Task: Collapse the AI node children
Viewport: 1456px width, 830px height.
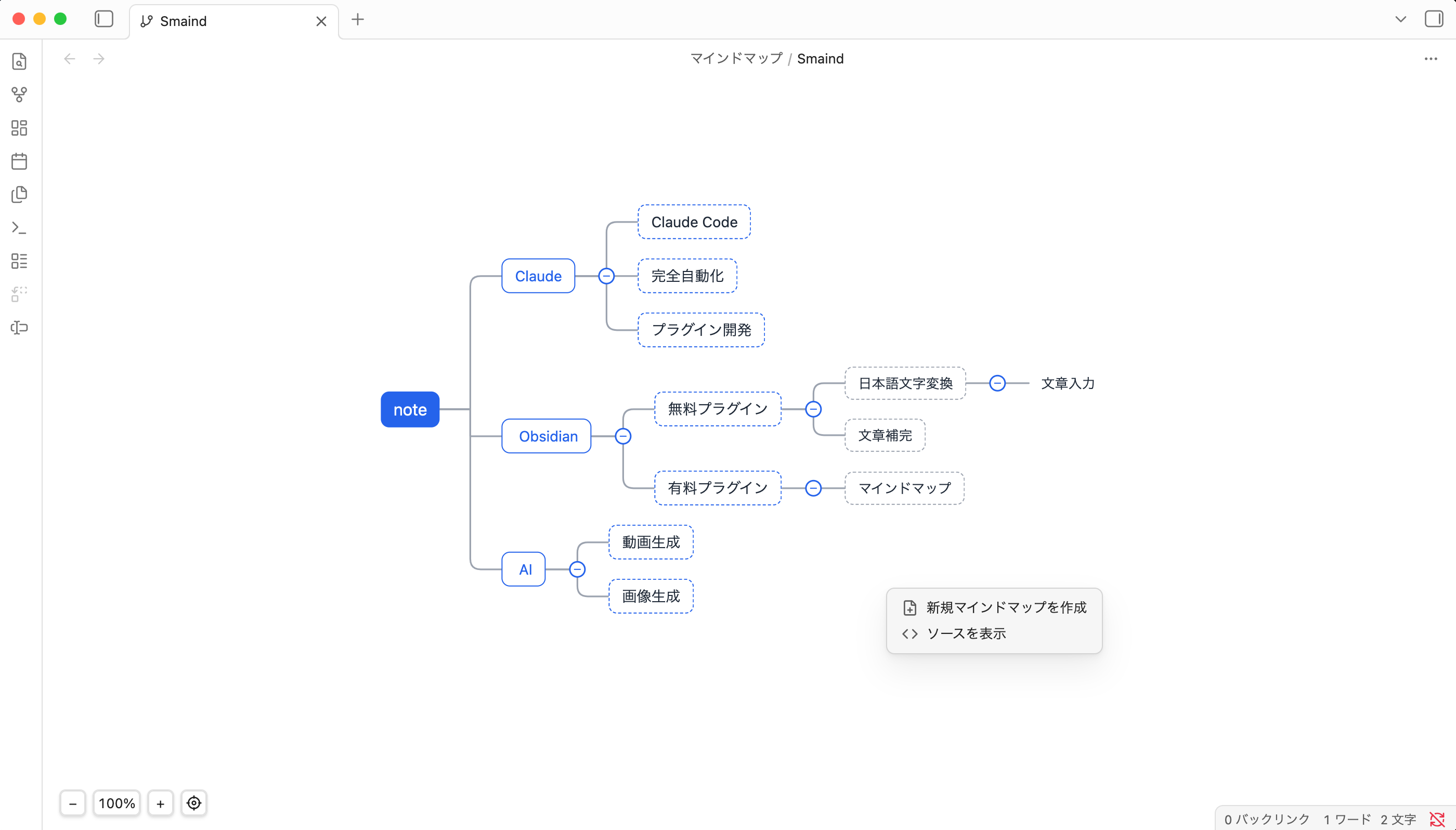Action: click(577, 569)
